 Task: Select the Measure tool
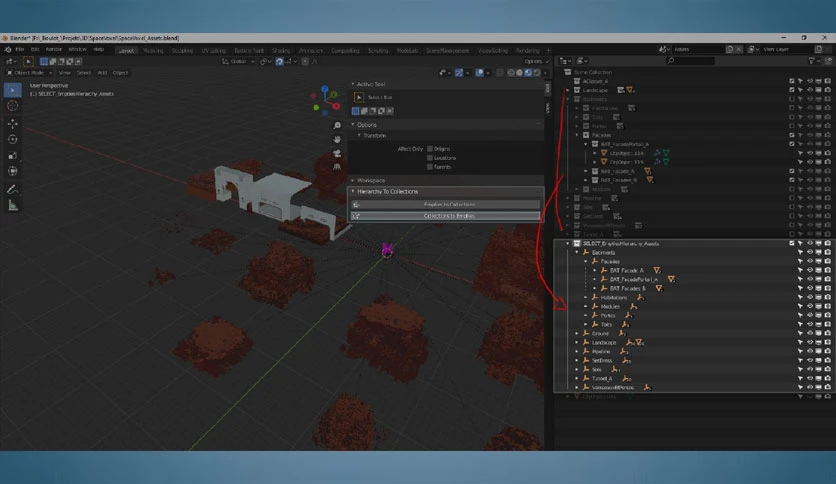[x=13, y=206]
